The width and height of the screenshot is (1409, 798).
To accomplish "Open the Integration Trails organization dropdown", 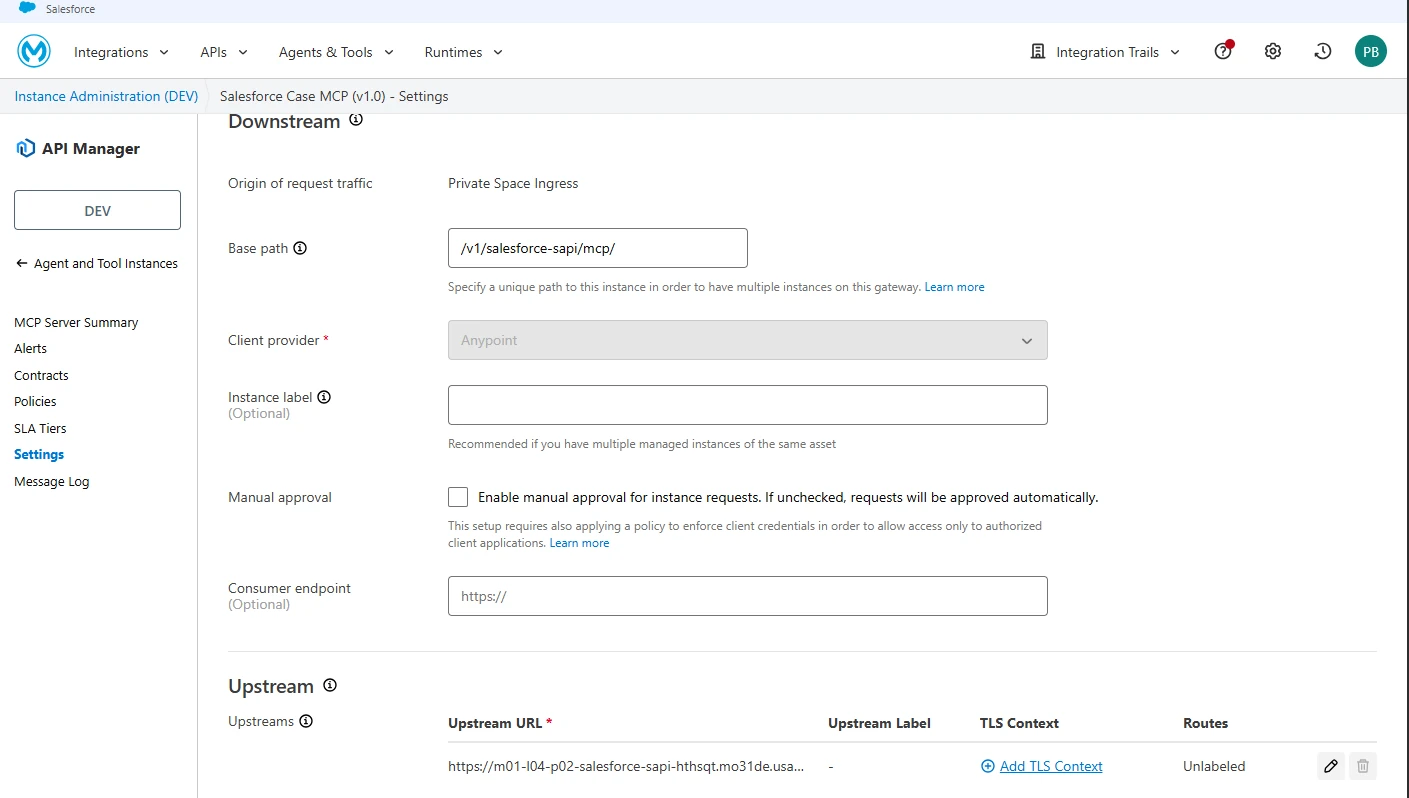I will 1106,52.
